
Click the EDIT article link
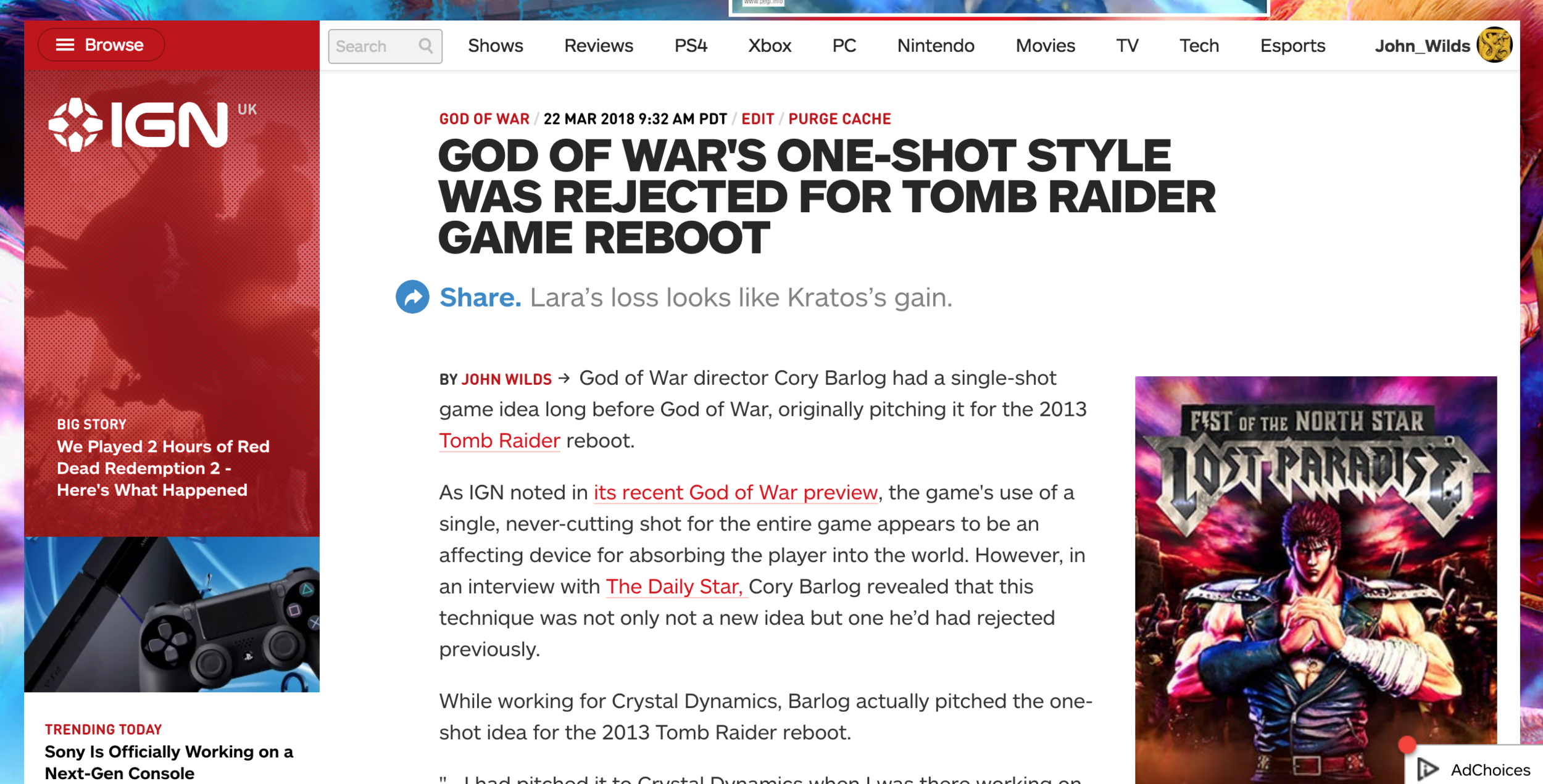(x=757, y=119)
